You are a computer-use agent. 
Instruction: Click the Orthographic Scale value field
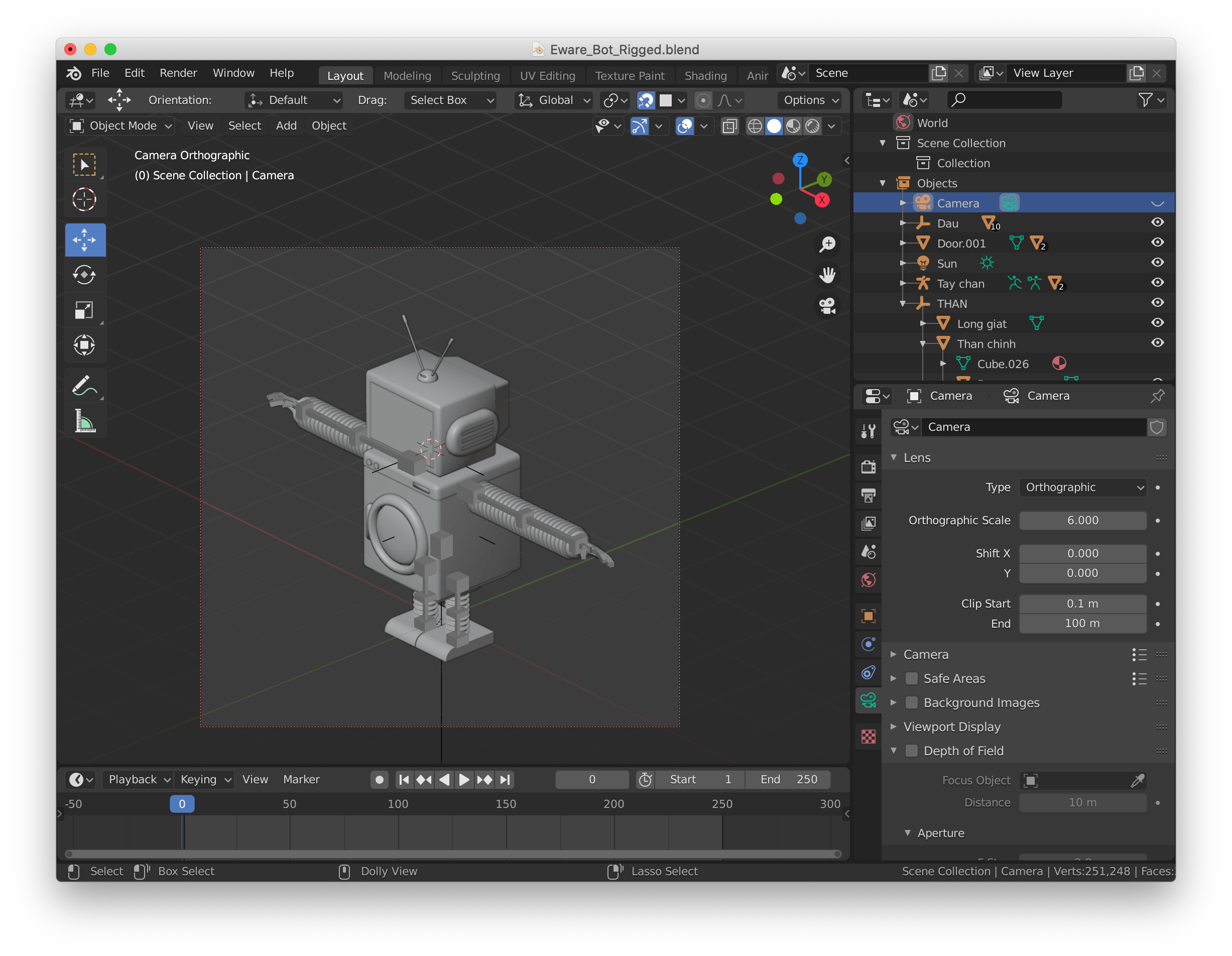1082,520
